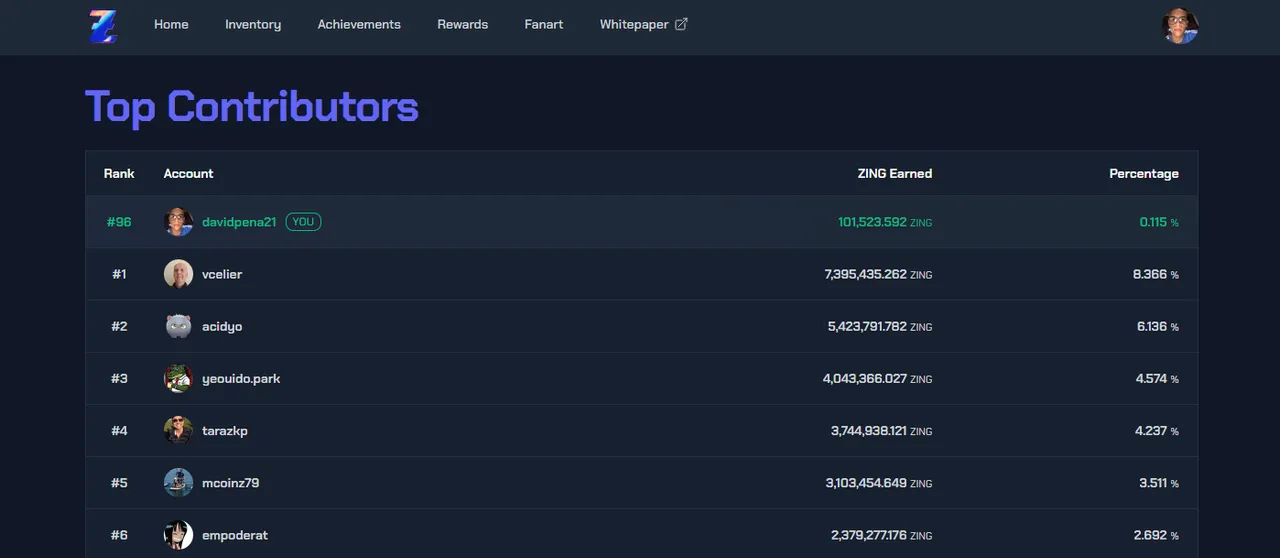Viewport: 1280px width, 558px height.
Task: Click the Z logo in the navbar
Action: [103, 26]
